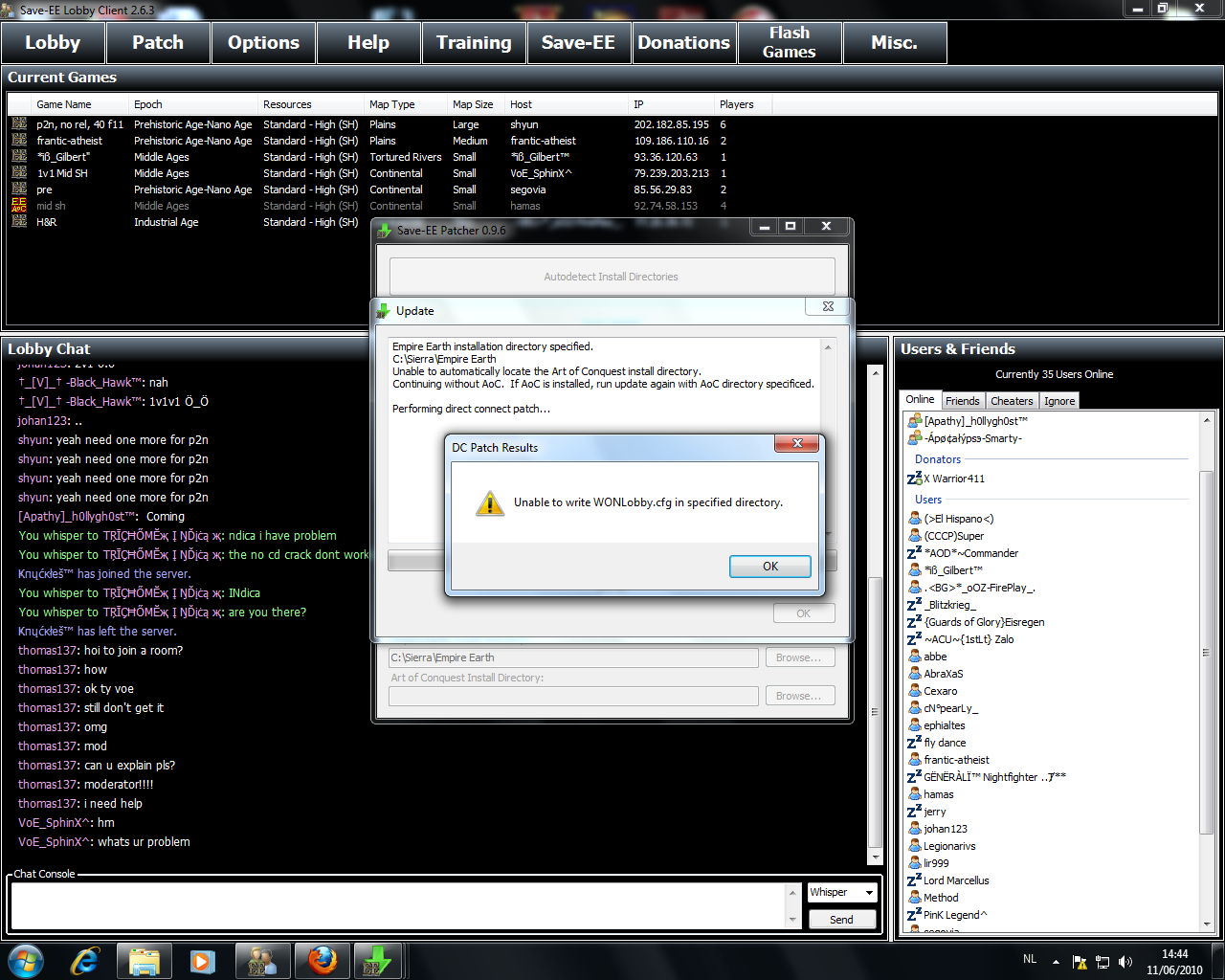Click the Send button in Chat Console
Screen dimensions: 1225x980
841,919
